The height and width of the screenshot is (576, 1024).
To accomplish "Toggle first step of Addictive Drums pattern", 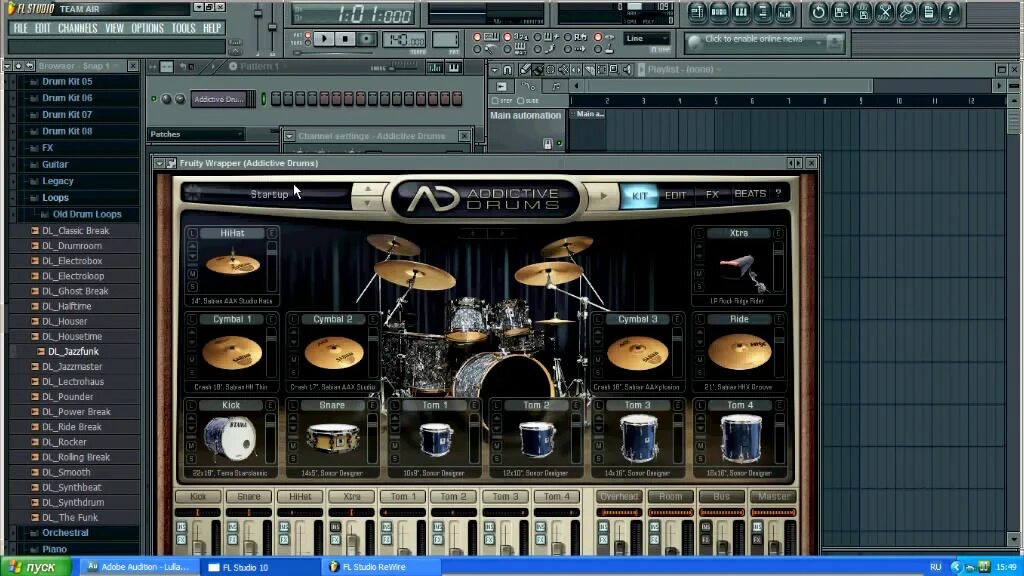I will [x=276, y=99].
